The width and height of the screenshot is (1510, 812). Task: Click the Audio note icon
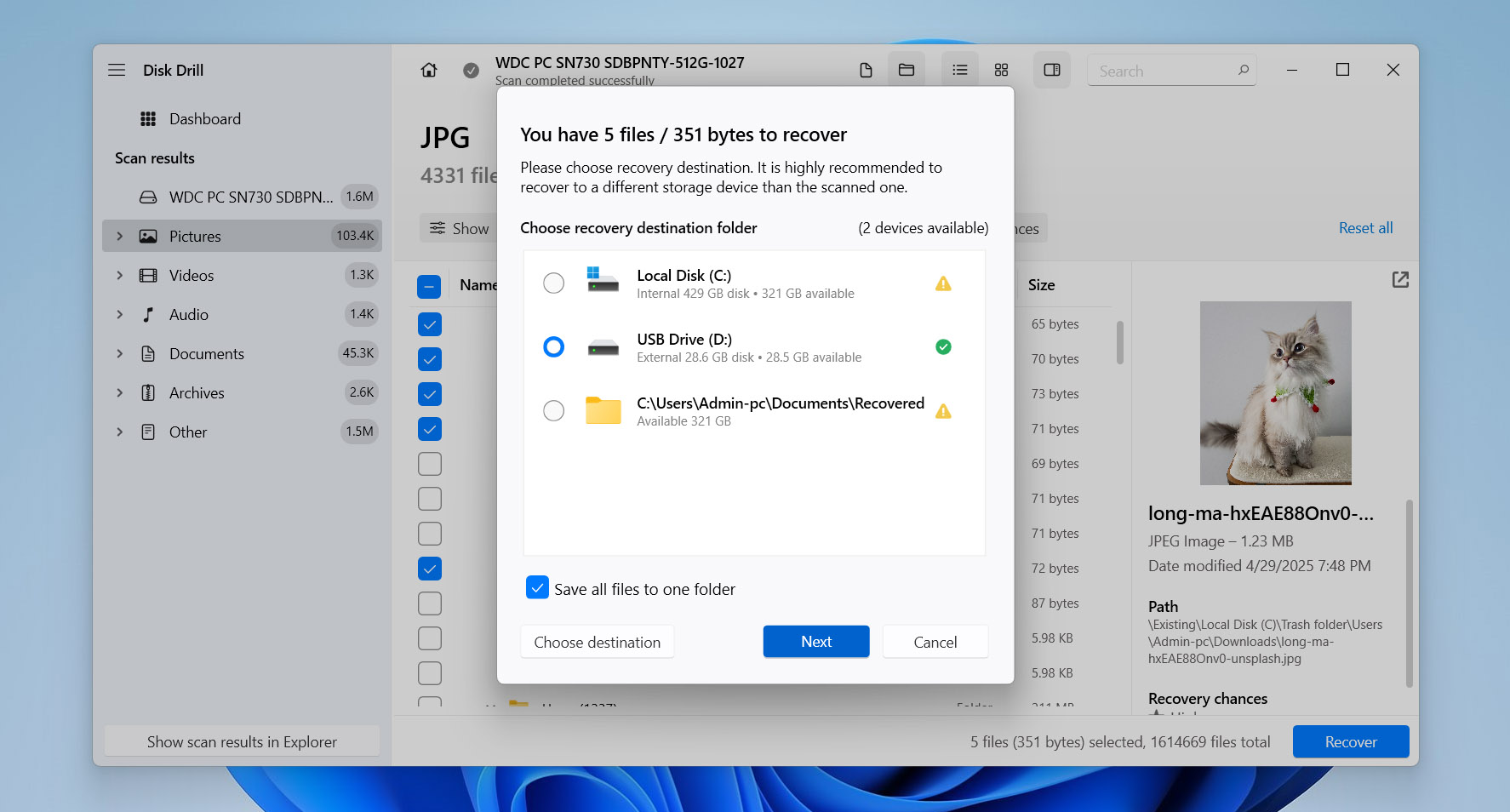(x=148, y=314)
